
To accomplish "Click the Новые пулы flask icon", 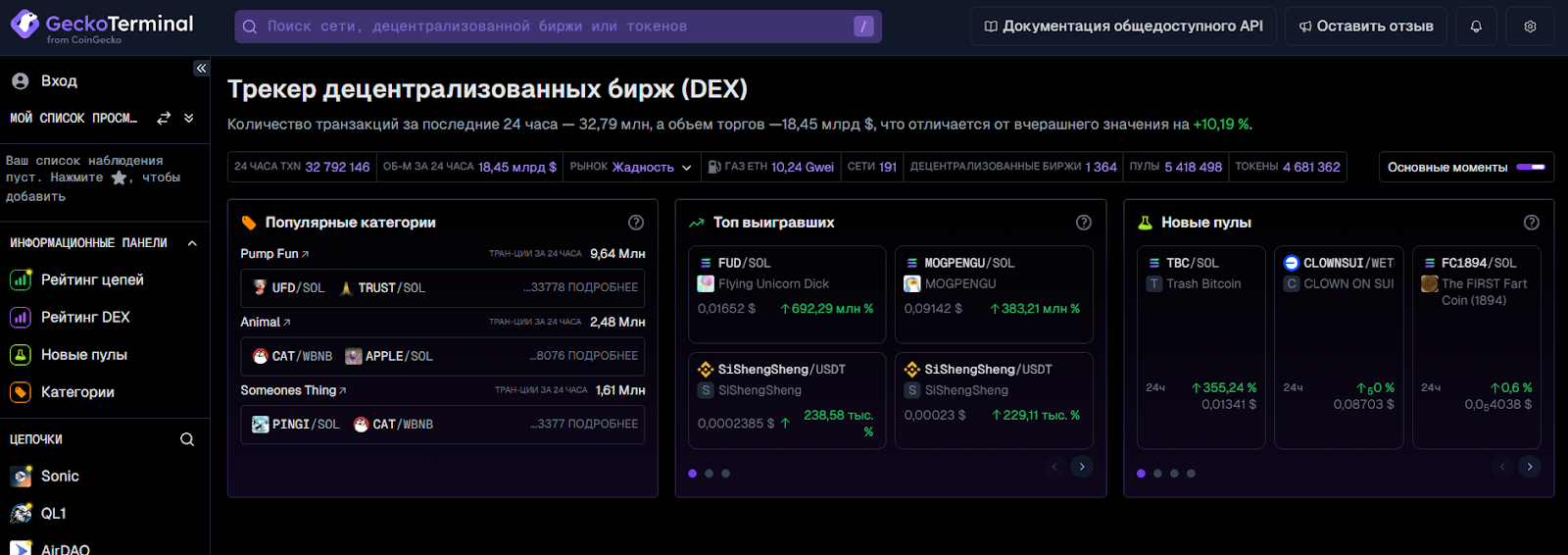I will [1145, 223].
